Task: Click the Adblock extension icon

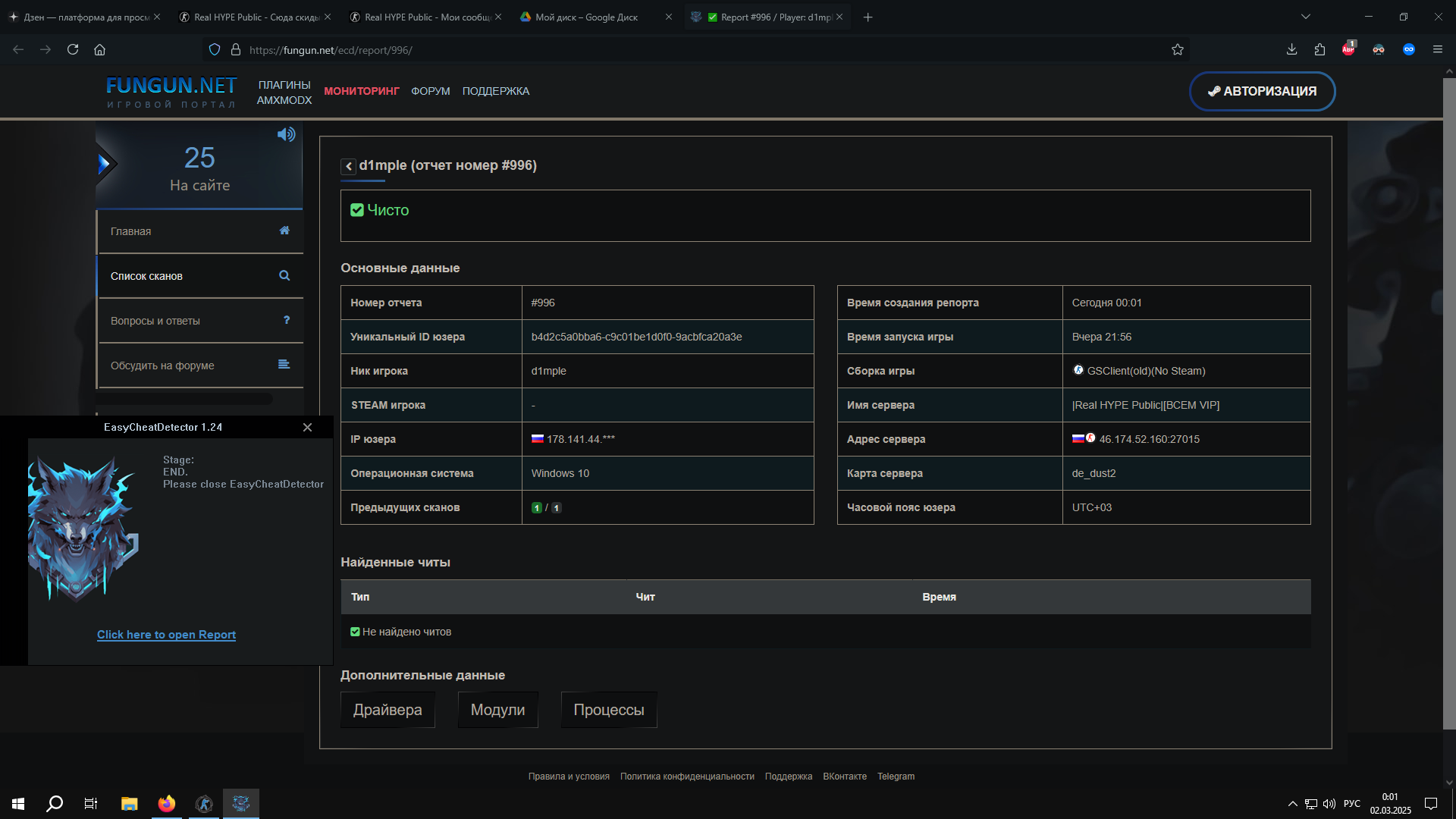Action: click(x=1348, y=49)
